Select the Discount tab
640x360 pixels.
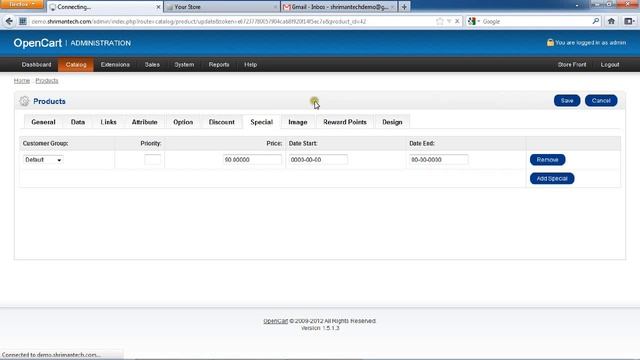[x=222, y=122]
